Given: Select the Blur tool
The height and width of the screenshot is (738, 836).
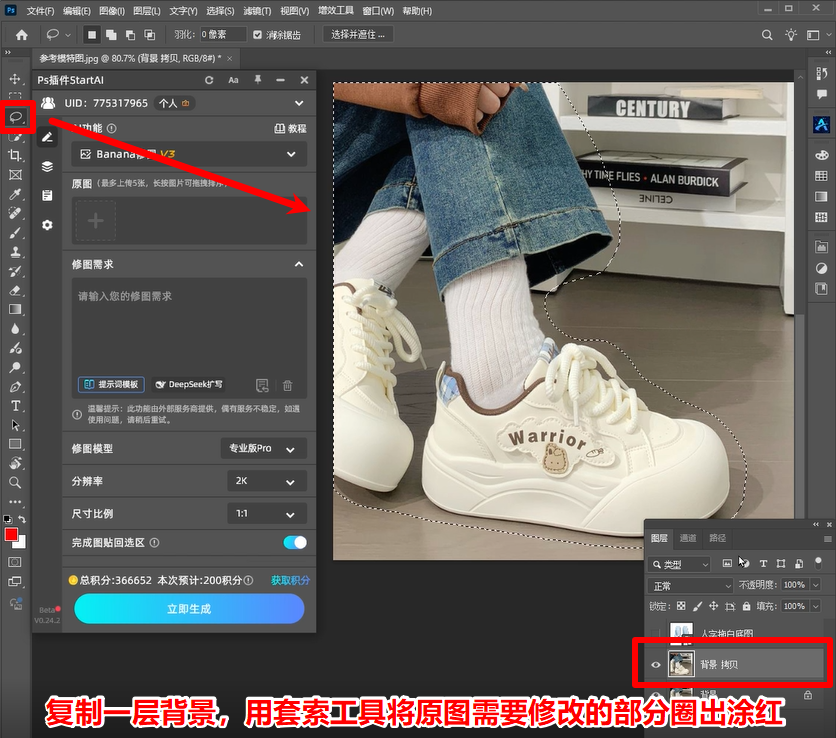Looking at the screenshot, I should (x=15, y=329).
